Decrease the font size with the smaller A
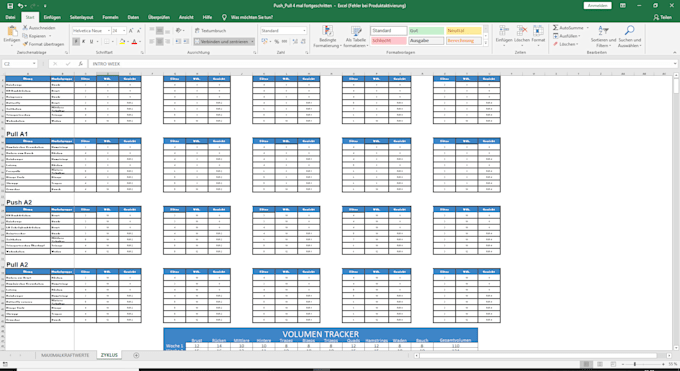 tap(139, 31)
